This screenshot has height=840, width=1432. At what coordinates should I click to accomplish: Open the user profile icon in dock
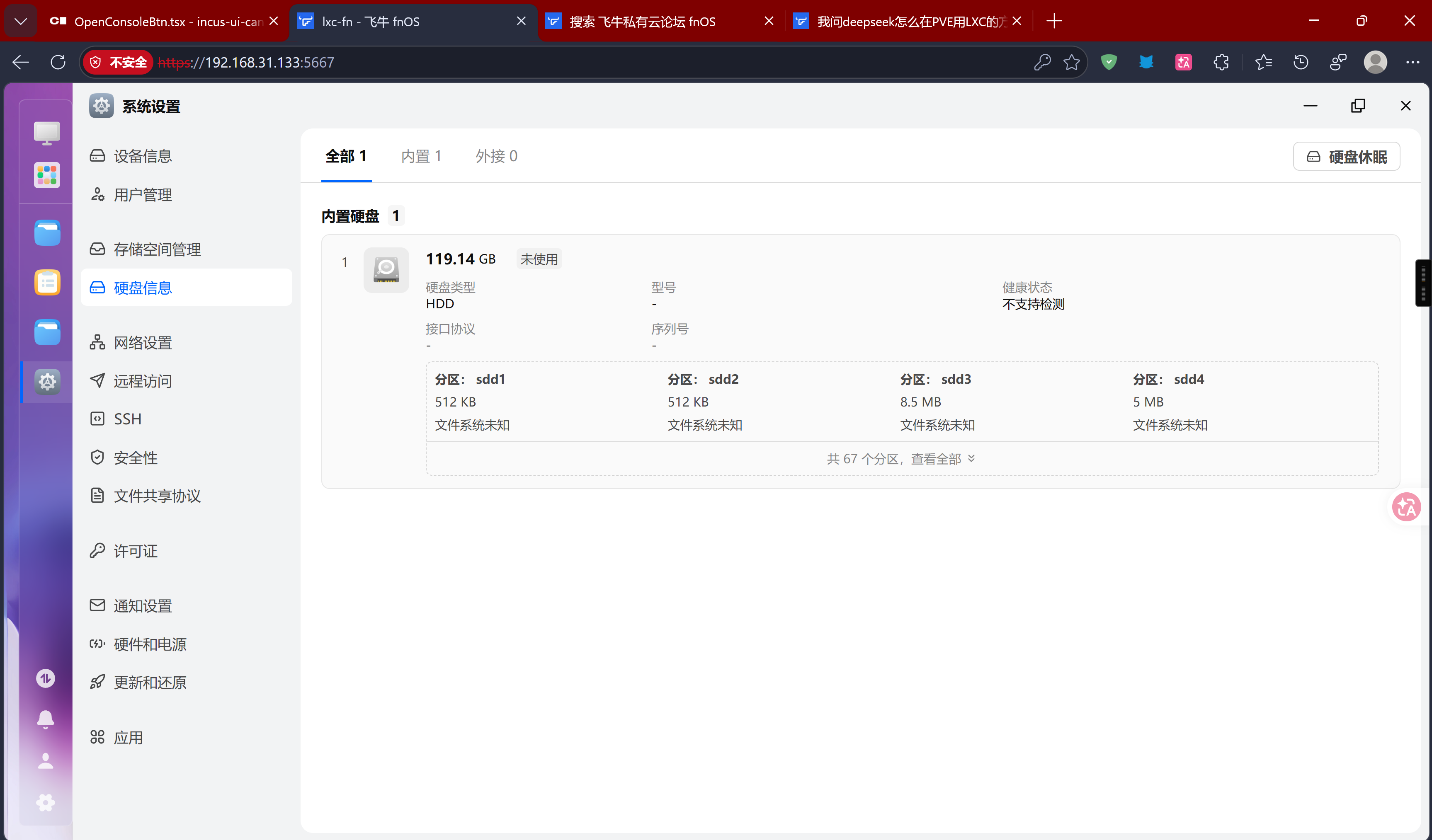[46, 761]
